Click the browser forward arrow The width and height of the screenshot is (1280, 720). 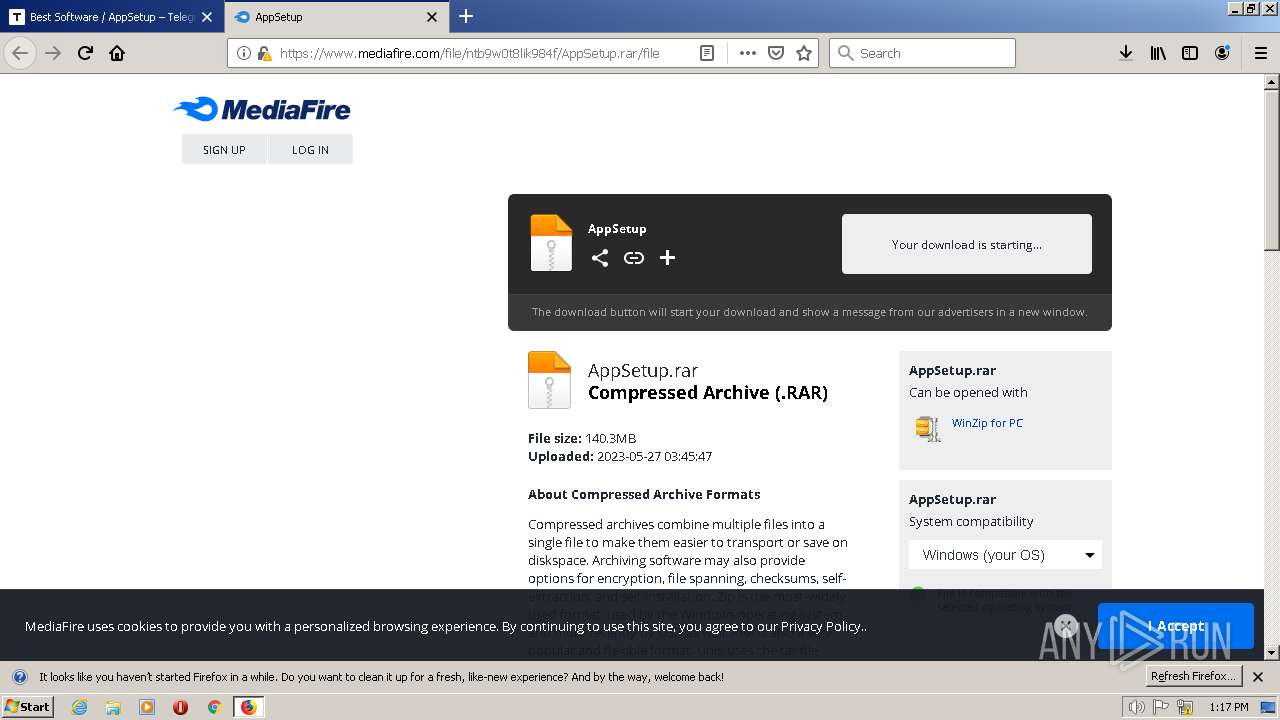click(54, 53)
